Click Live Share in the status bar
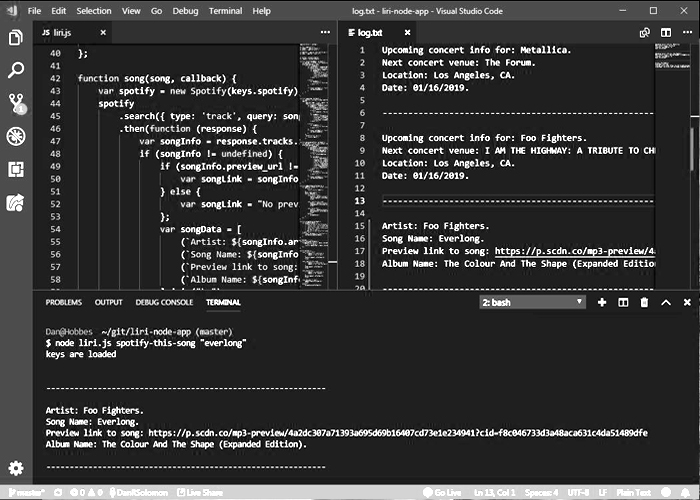This screenshot has width=700, height=500. coord(200,492)
